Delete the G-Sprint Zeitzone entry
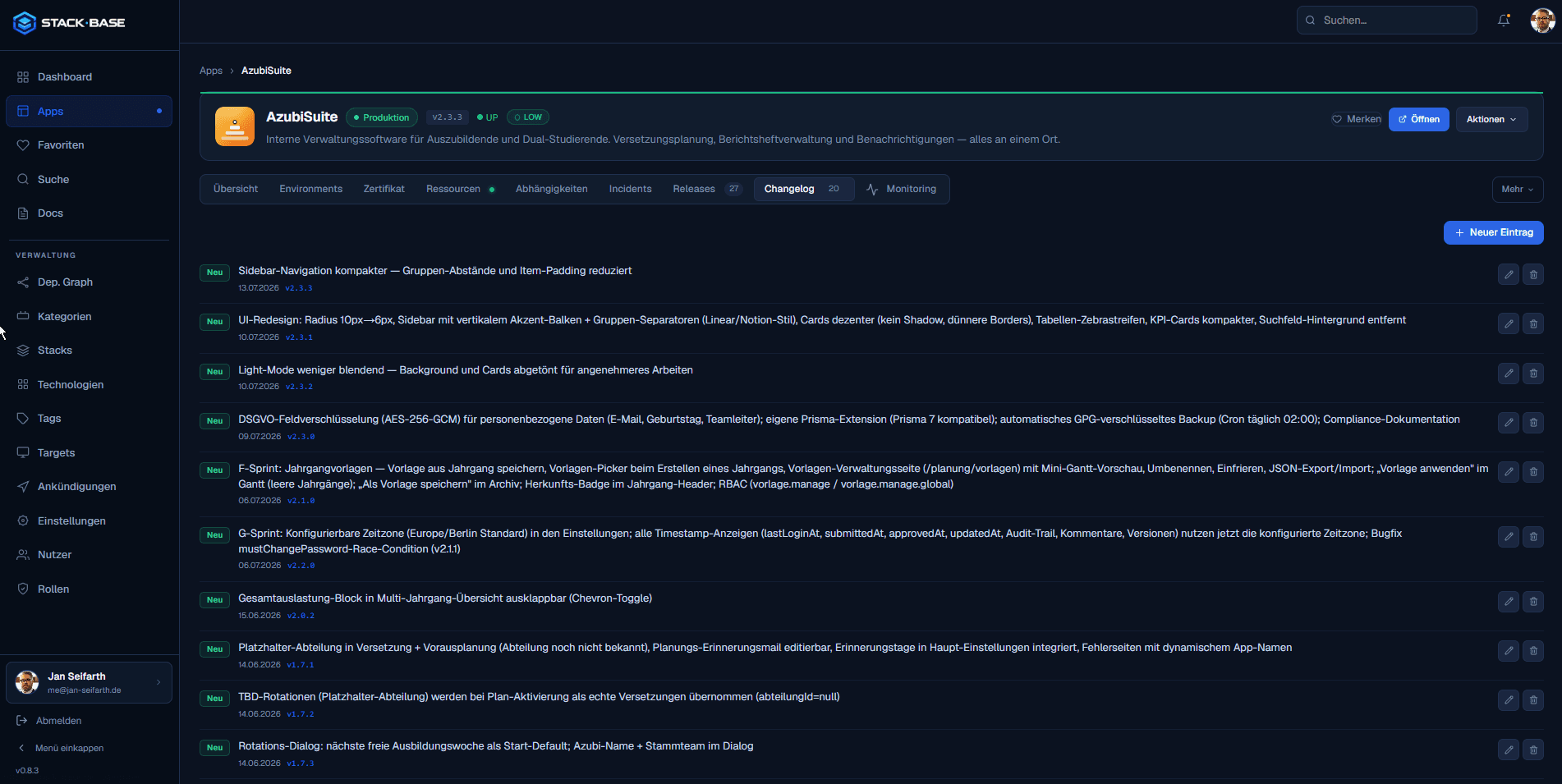Image resolution: width=1562 pixels, height=784 pixels. 1533,537
